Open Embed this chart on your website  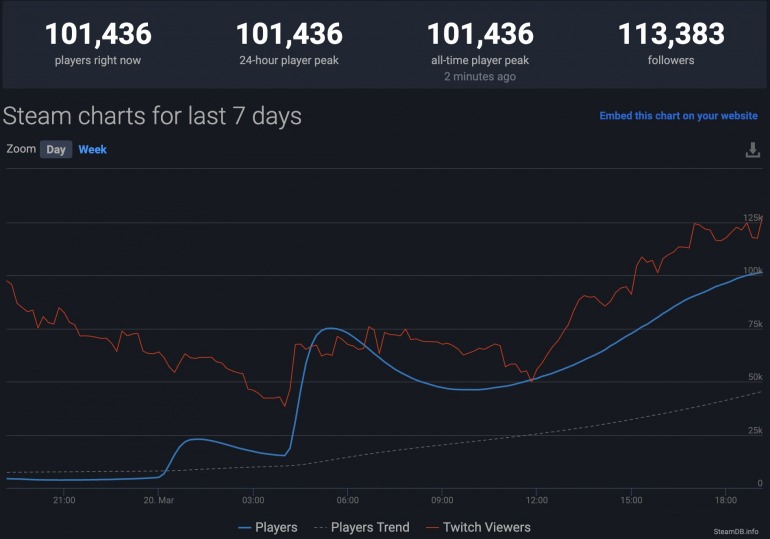pos(678,116)
